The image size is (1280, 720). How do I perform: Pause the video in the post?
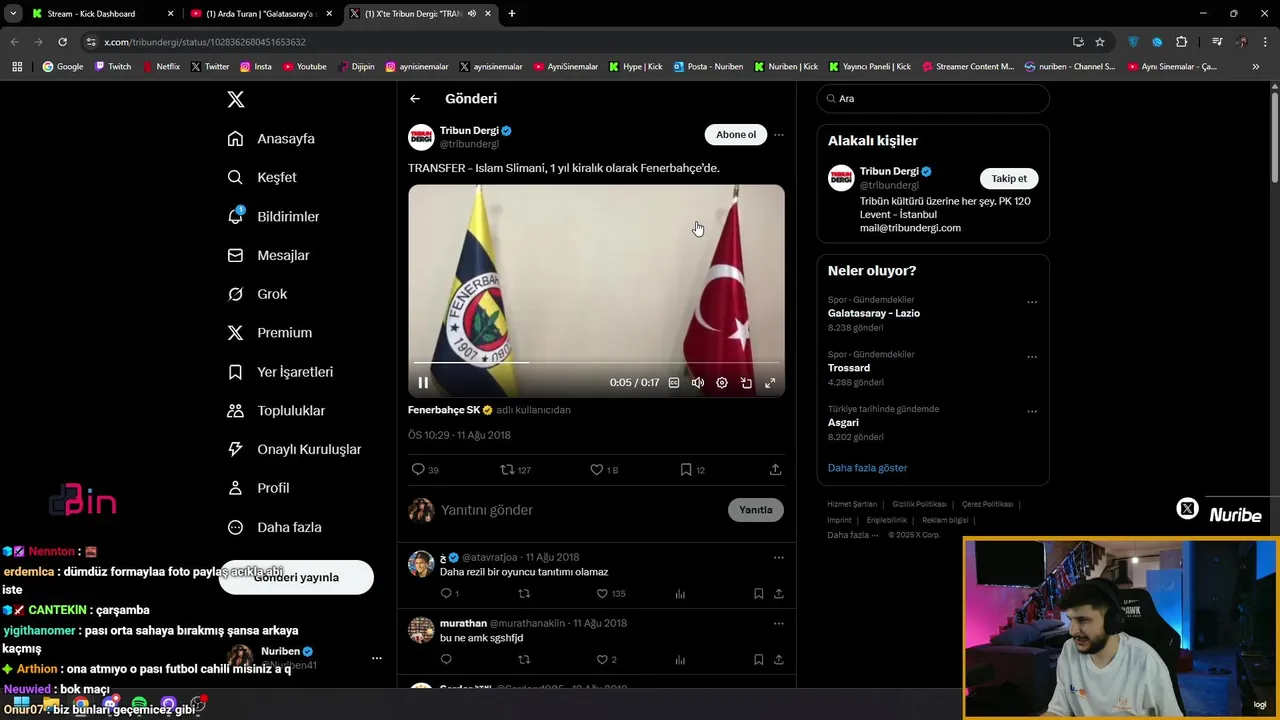click(423, 382)
